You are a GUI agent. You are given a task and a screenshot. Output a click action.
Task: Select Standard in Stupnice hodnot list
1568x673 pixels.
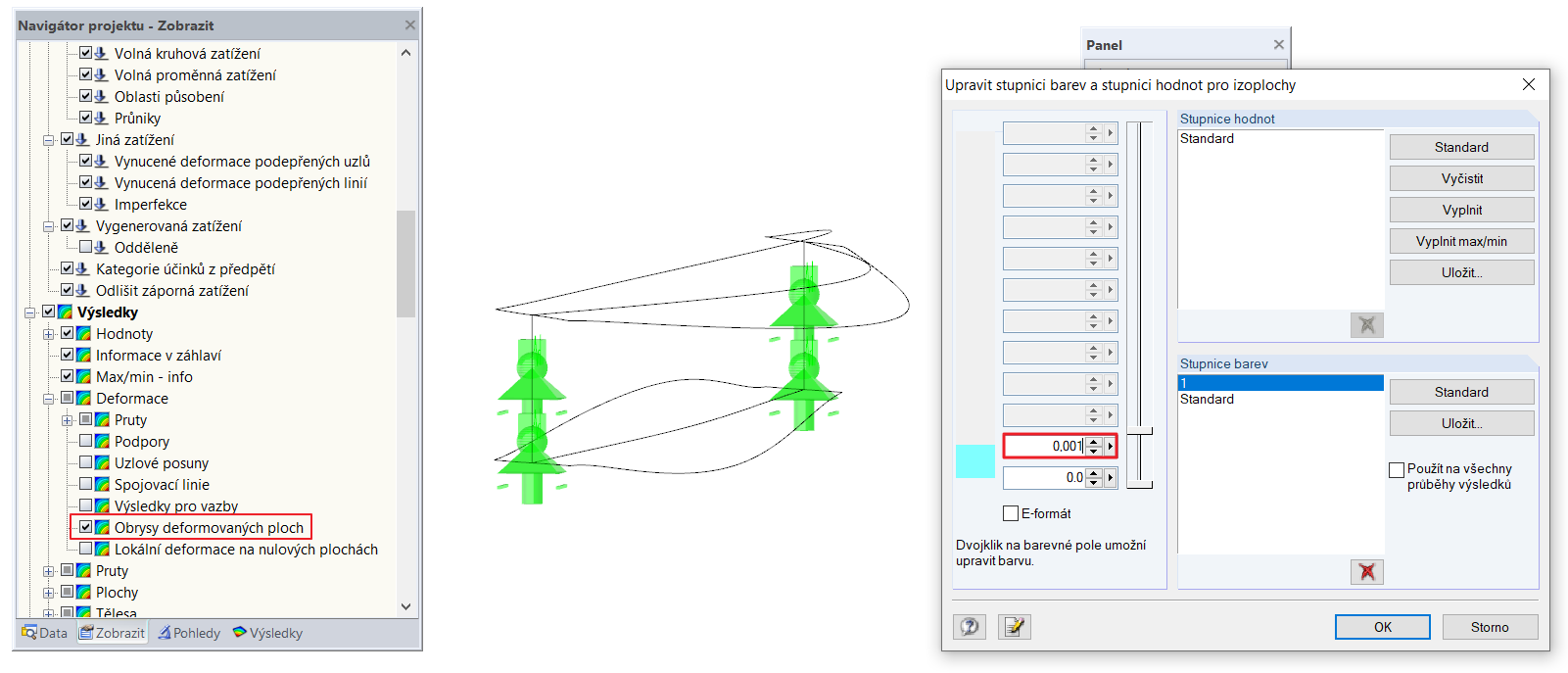click(1280, 138)
